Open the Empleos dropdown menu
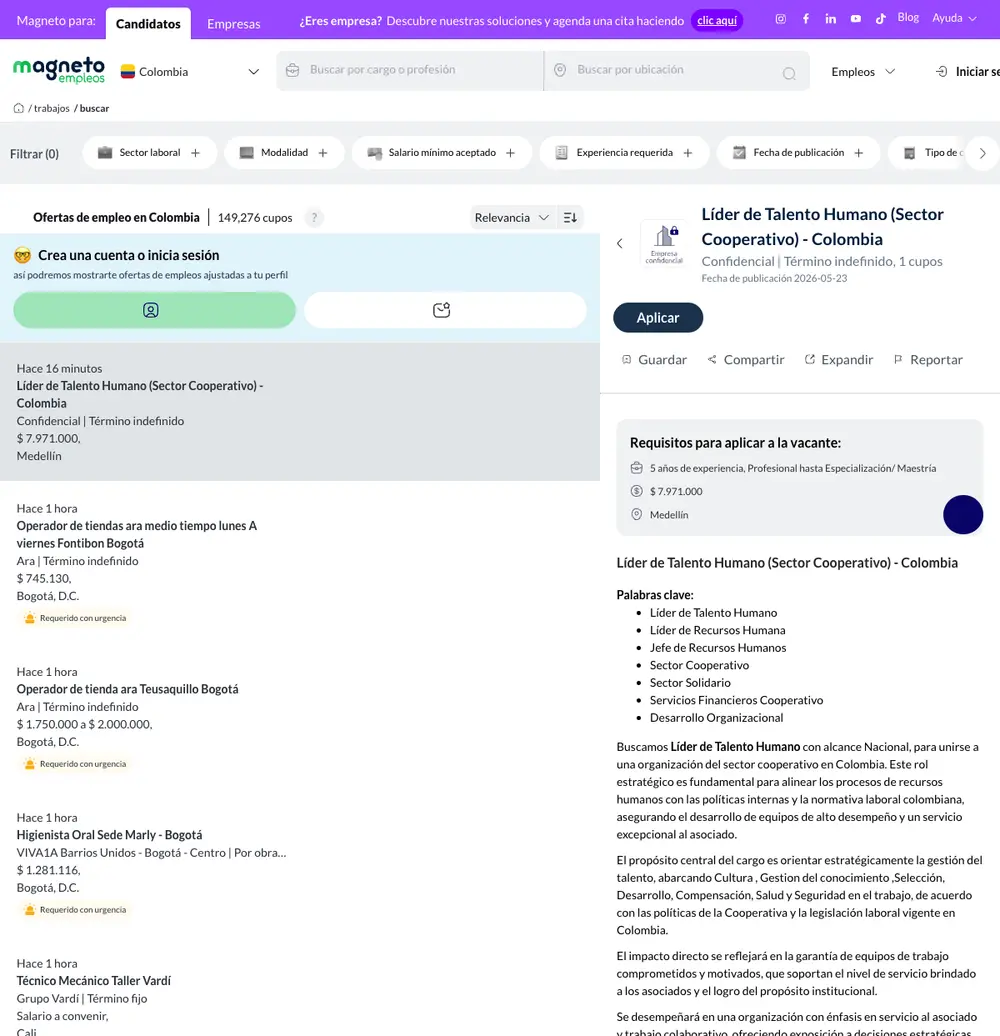 coord(863,71)
